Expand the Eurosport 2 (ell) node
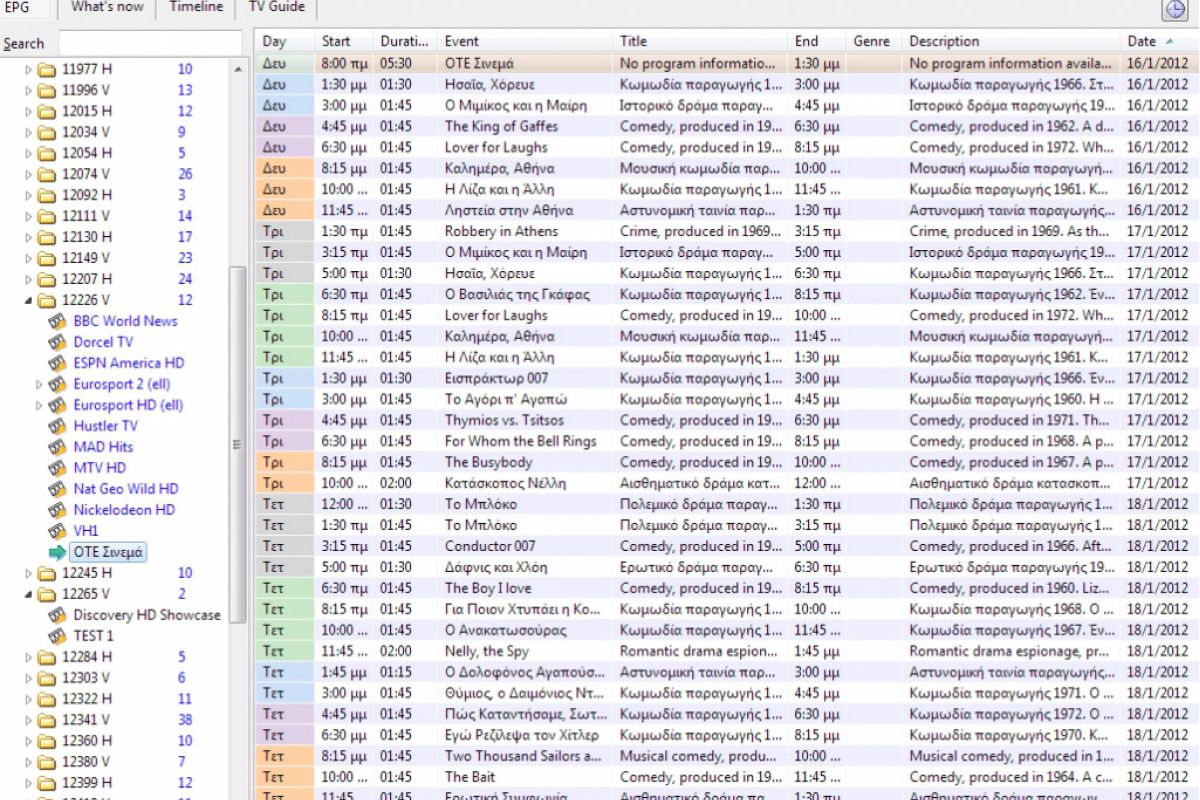The width and height of the screenshot is (1200, 800). click(40, 384)
